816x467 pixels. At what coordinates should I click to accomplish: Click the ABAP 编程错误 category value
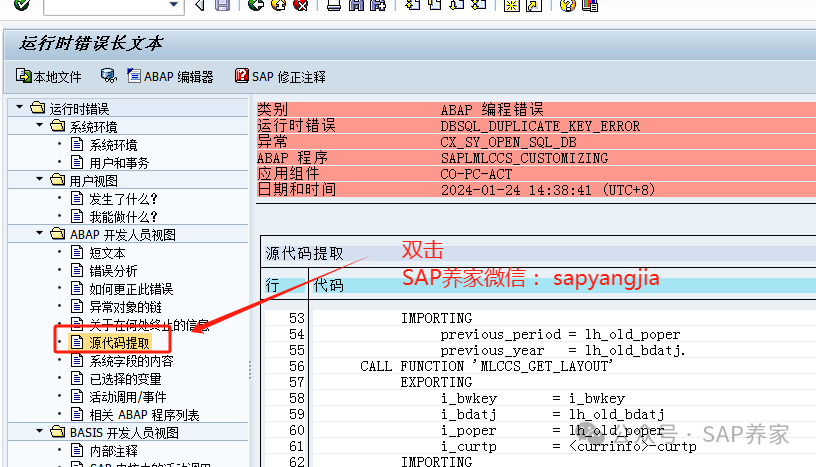[x=492, y=110]
